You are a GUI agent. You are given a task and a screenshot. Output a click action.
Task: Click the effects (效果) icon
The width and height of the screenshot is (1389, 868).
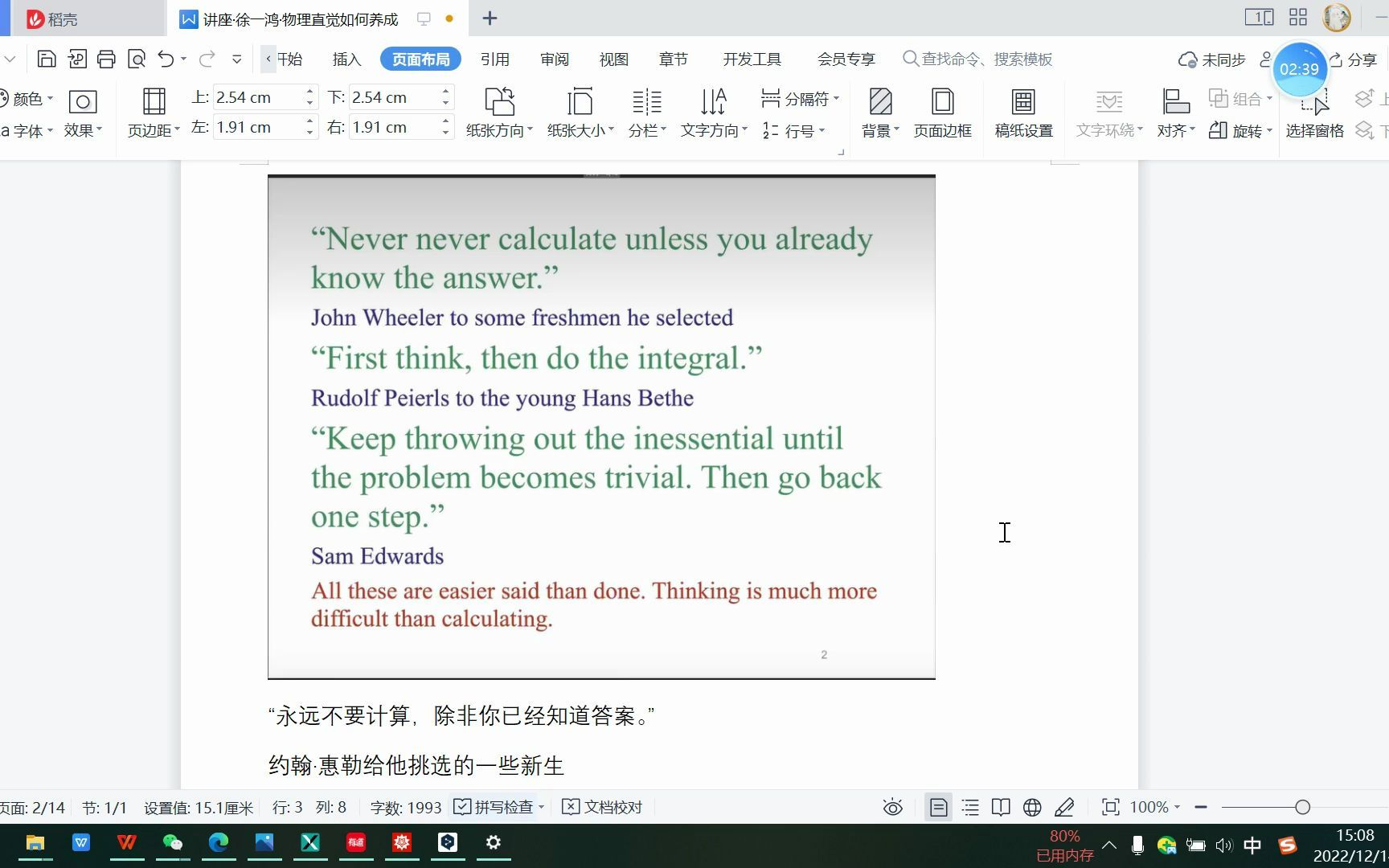pos(83,113)
